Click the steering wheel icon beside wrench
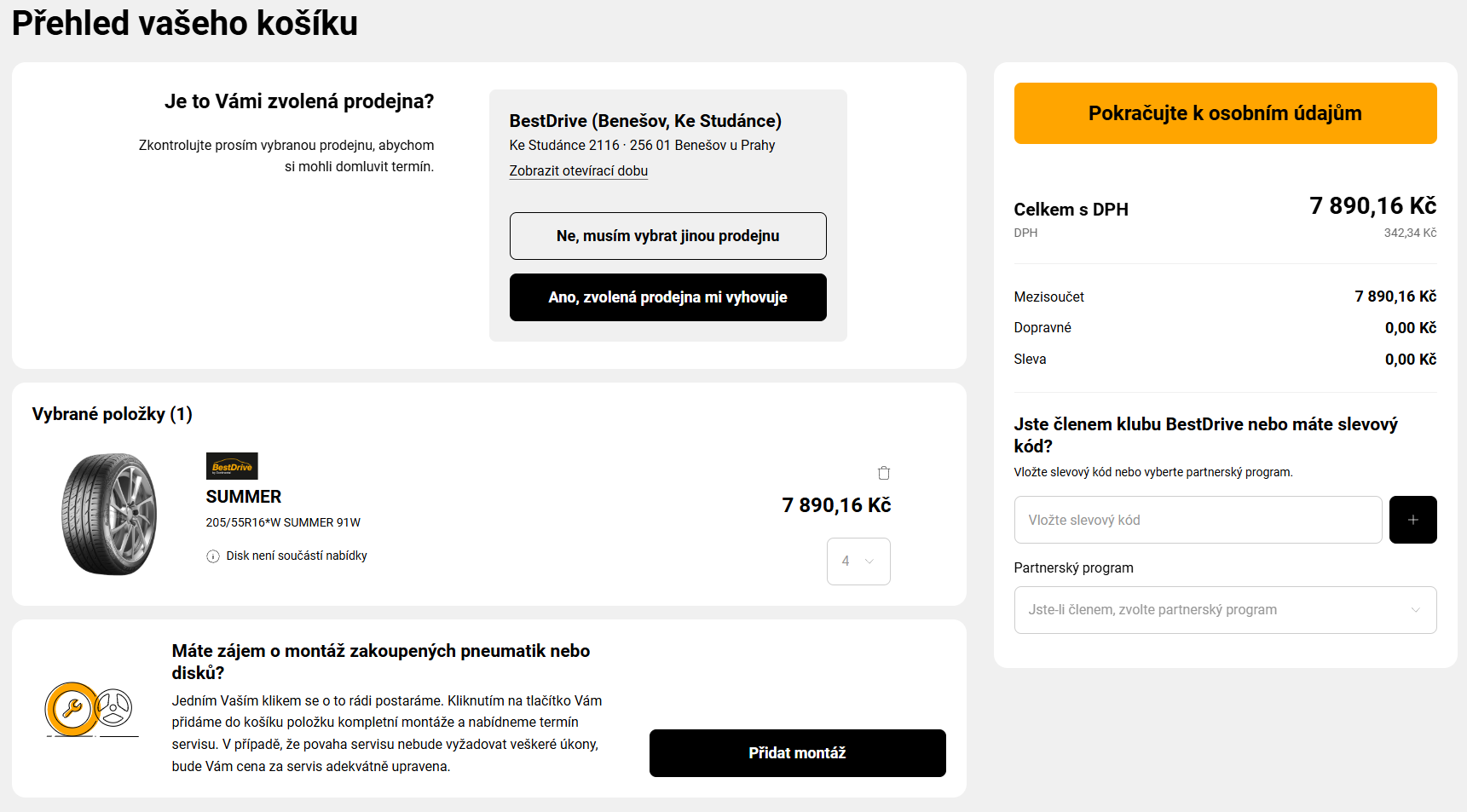Screen dimensions: 1467x812 (x=114, y=707)
